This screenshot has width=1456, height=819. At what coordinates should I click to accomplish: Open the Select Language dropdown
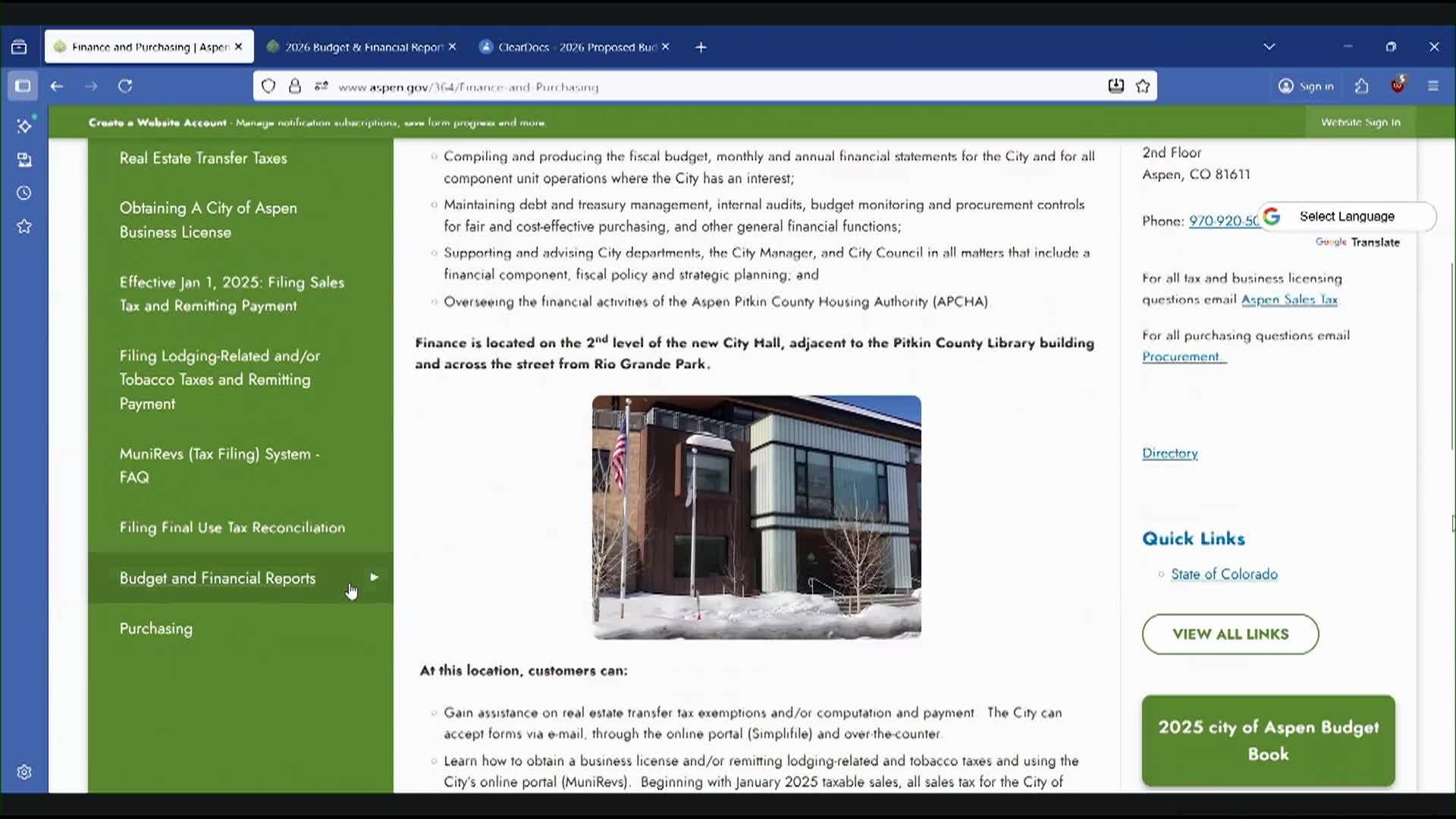[1348, 216]
